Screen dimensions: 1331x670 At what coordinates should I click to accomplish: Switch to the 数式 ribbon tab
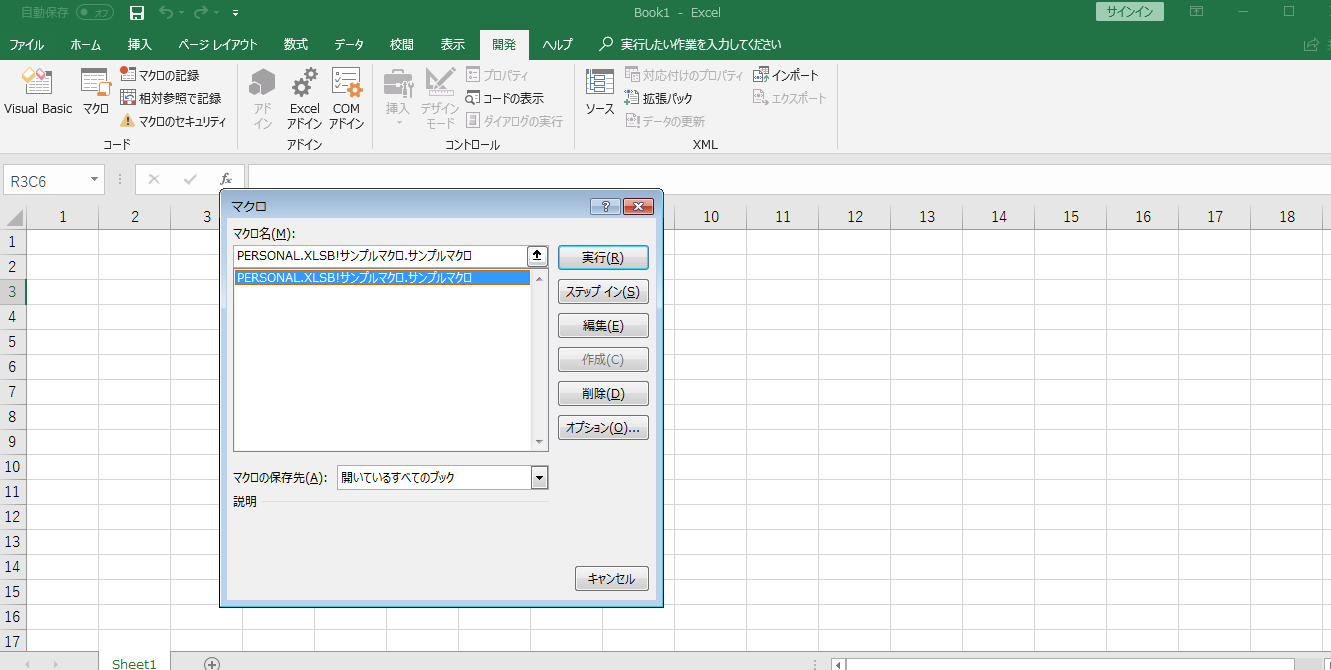(295, 44)
